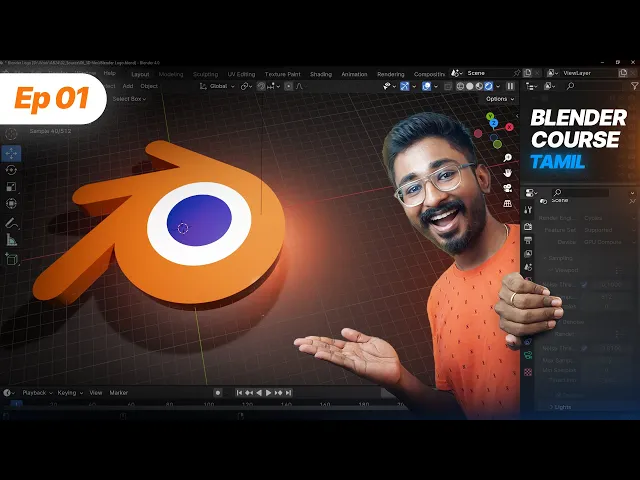The width and height of the screenshot is (640, 480).
Task: Click the magnifier zoom view icon
Action: [x=507, y=158]
